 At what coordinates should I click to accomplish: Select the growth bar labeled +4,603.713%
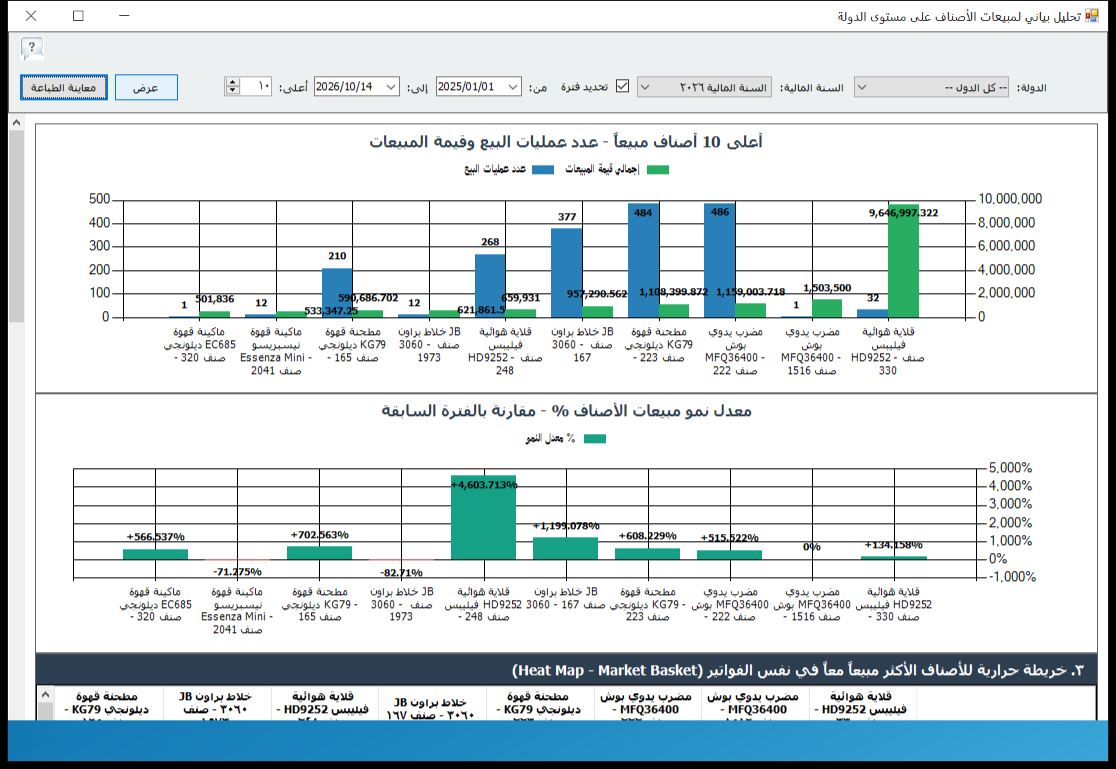pos(484,518)
